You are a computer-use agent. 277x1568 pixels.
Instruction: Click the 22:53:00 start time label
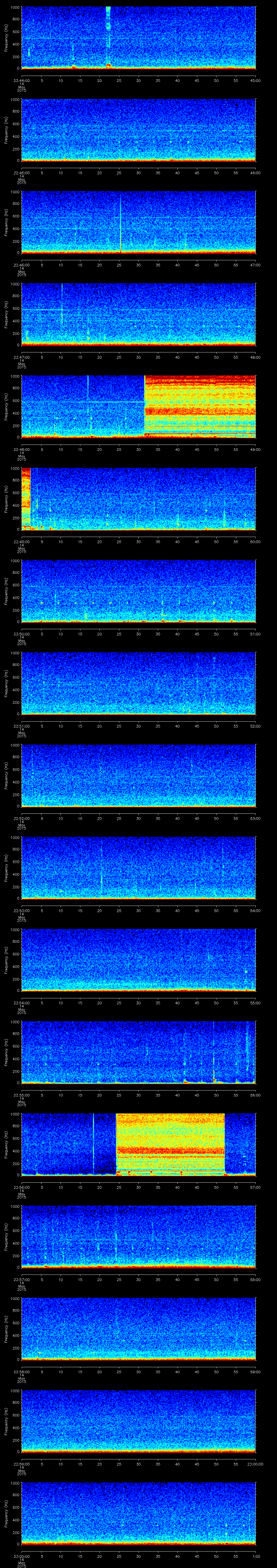click(x=22, y=910)
